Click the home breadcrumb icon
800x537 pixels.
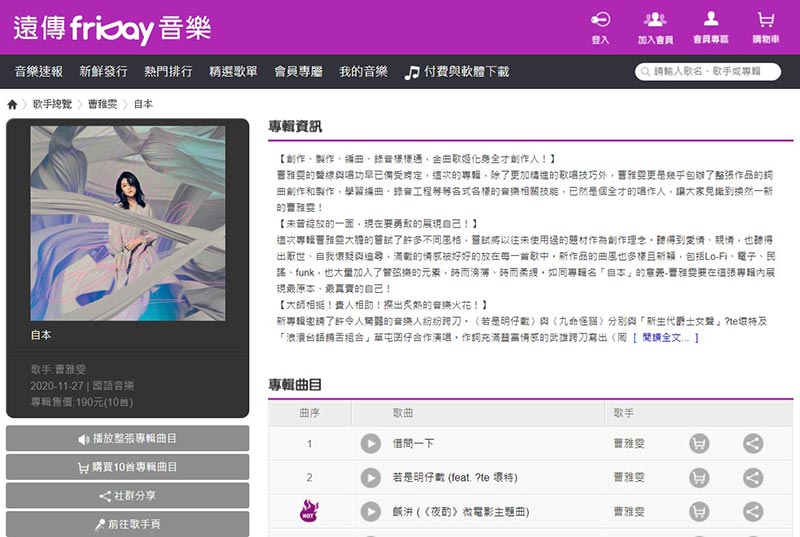pos(12,105)
